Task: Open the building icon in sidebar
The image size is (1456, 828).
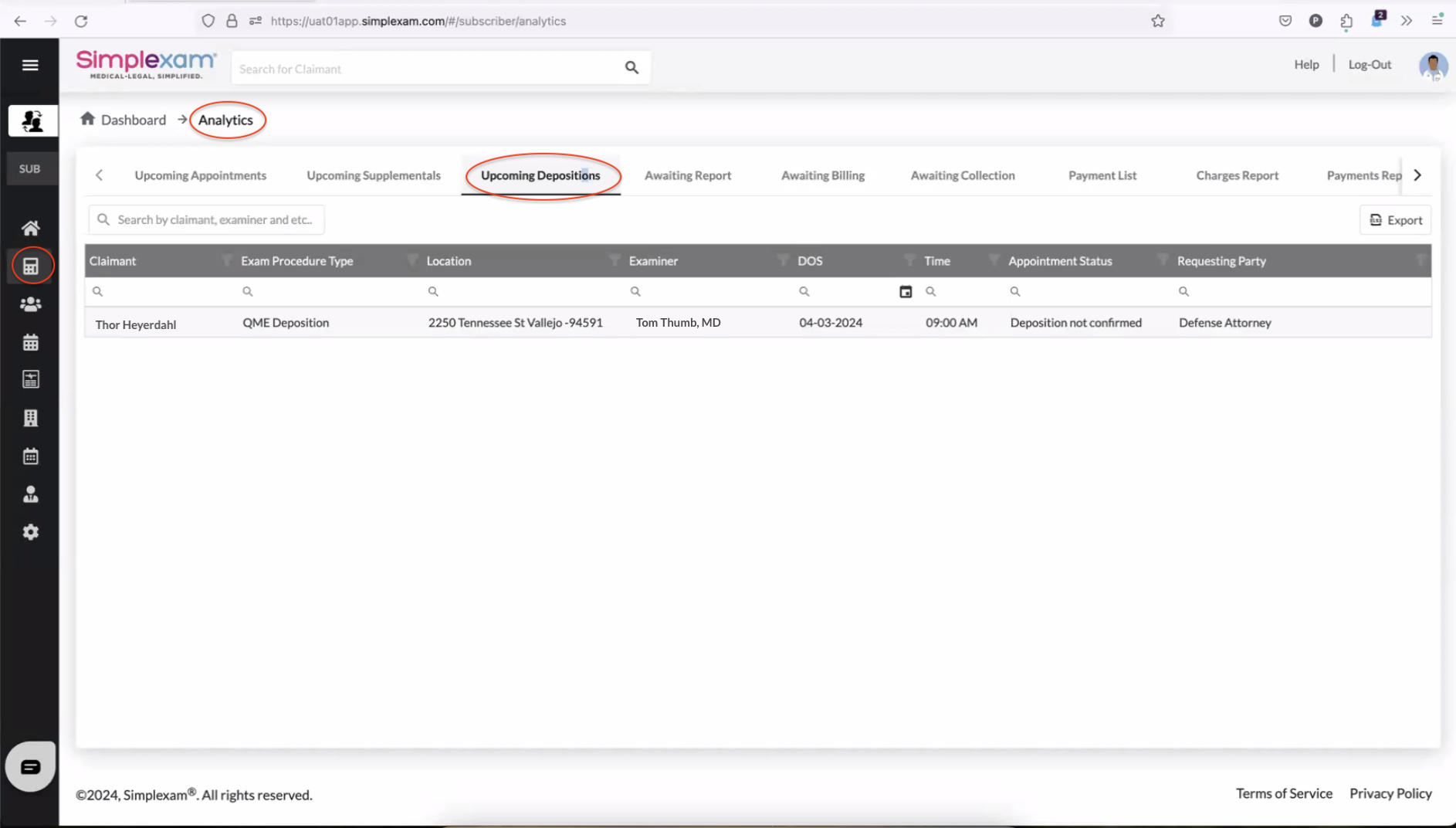Action: [x=31, y=418]
